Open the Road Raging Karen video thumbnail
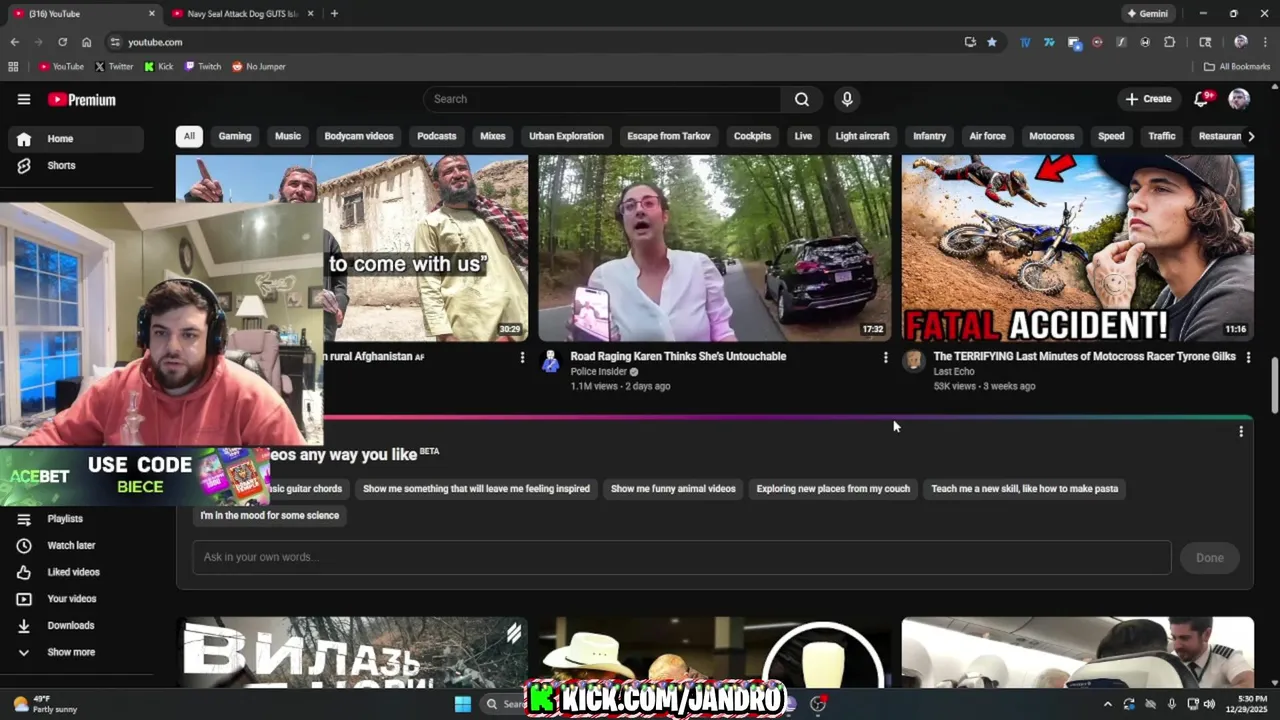The height and width of the screenshot is (720, 1280). (715, 248)
